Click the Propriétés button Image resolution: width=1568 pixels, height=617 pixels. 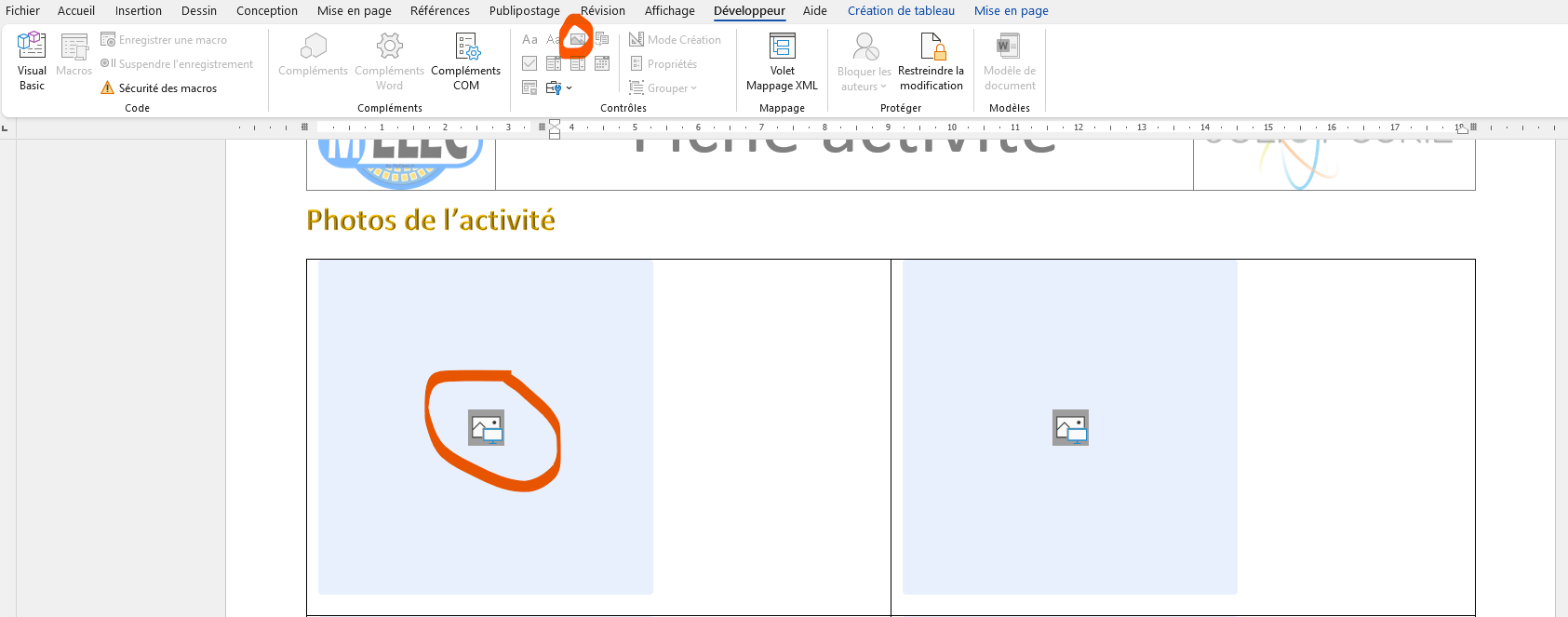point(663,64)
